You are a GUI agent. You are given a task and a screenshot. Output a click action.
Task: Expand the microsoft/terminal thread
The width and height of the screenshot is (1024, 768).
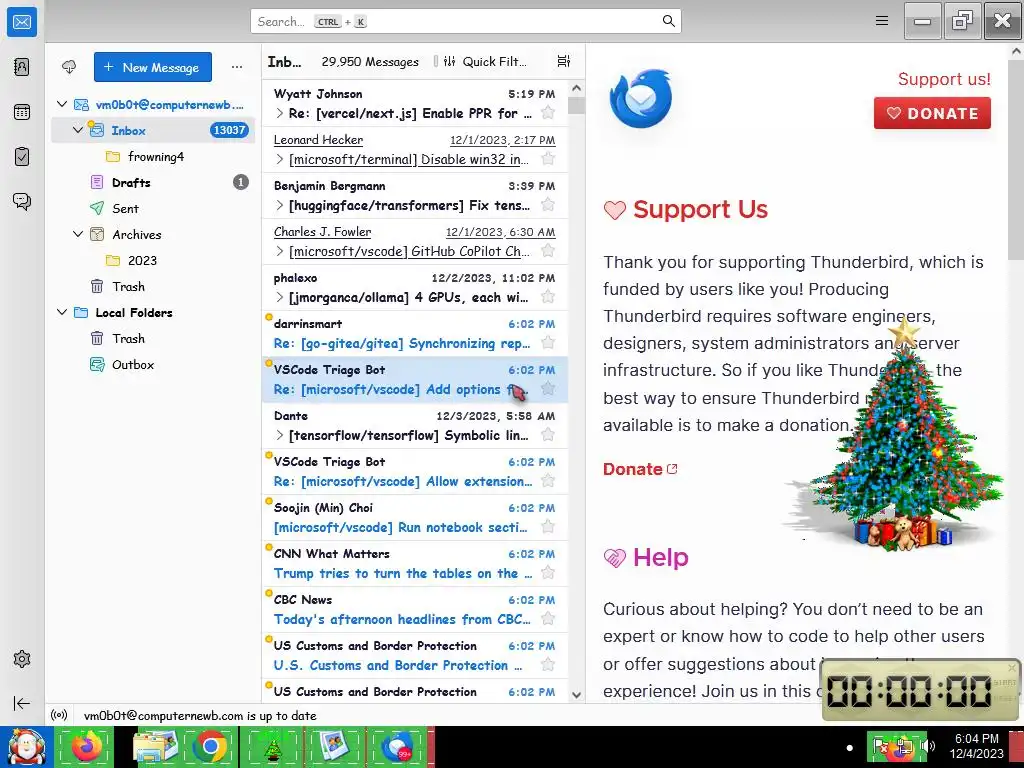(x=280, y=159)
